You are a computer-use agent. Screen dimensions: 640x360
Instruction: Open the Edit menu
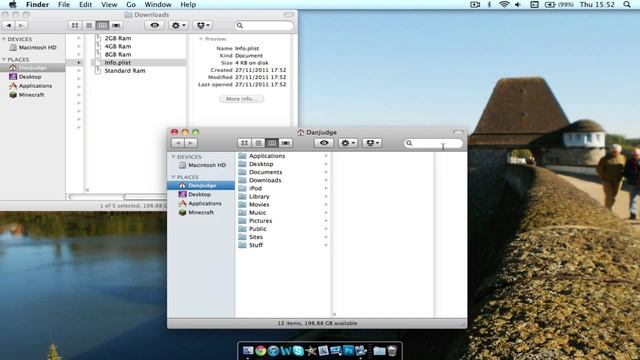tap(85, 4)
